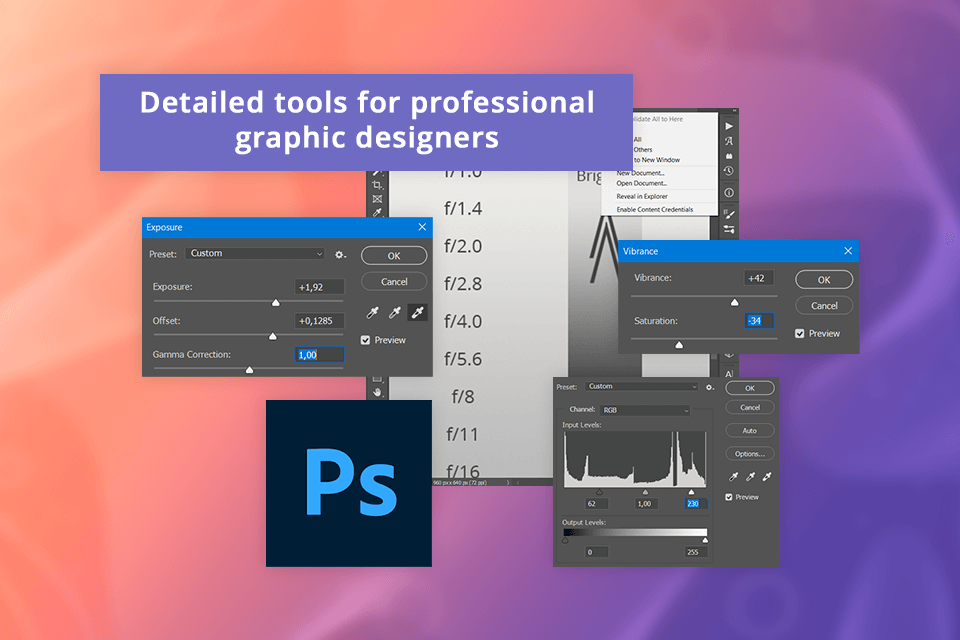Confirm Exposure dialog with OK
The height and width of the screenshot is (640, 960).
394,256
